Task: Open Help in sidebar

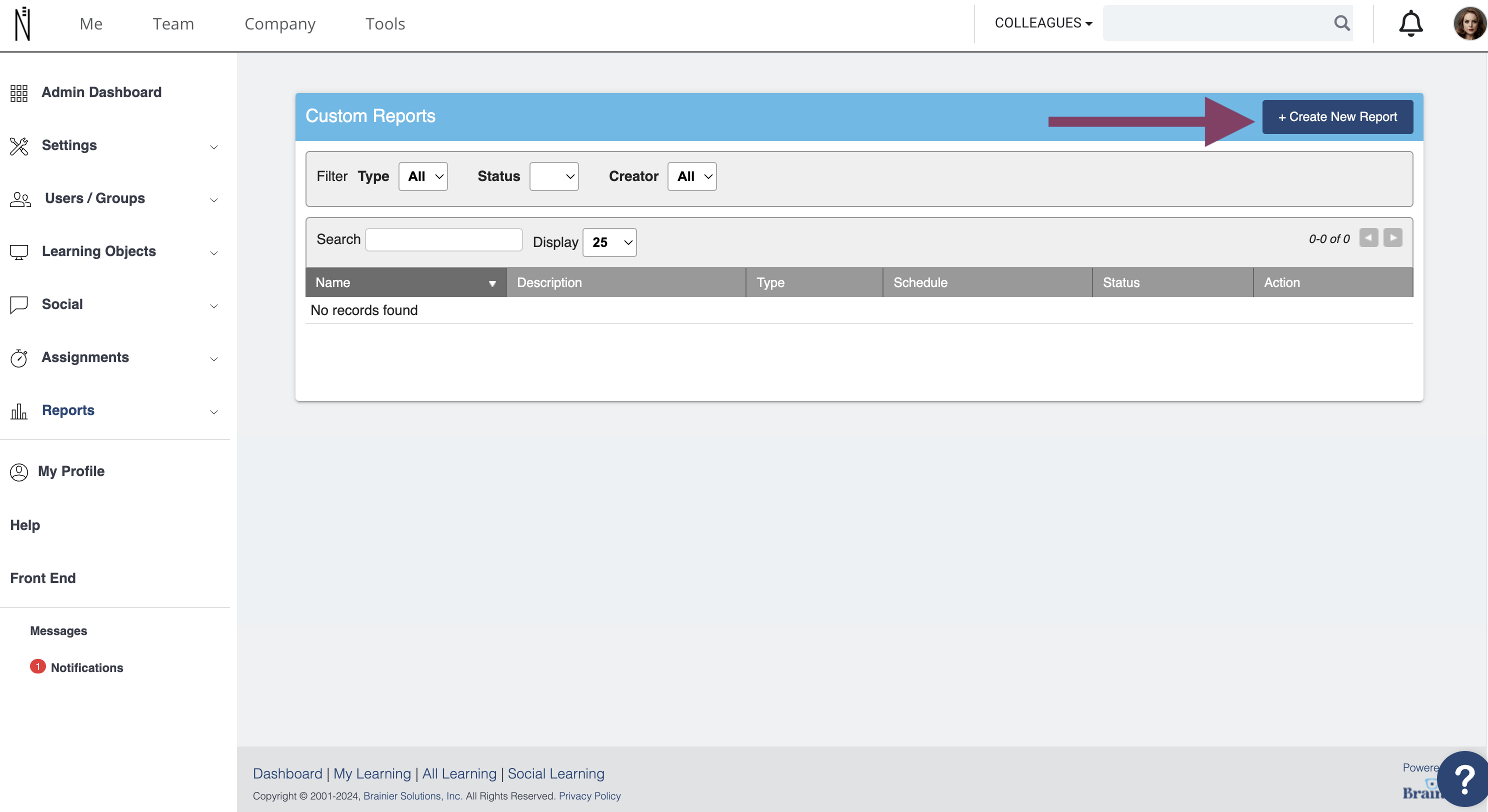Action: [x=25, y=525]
